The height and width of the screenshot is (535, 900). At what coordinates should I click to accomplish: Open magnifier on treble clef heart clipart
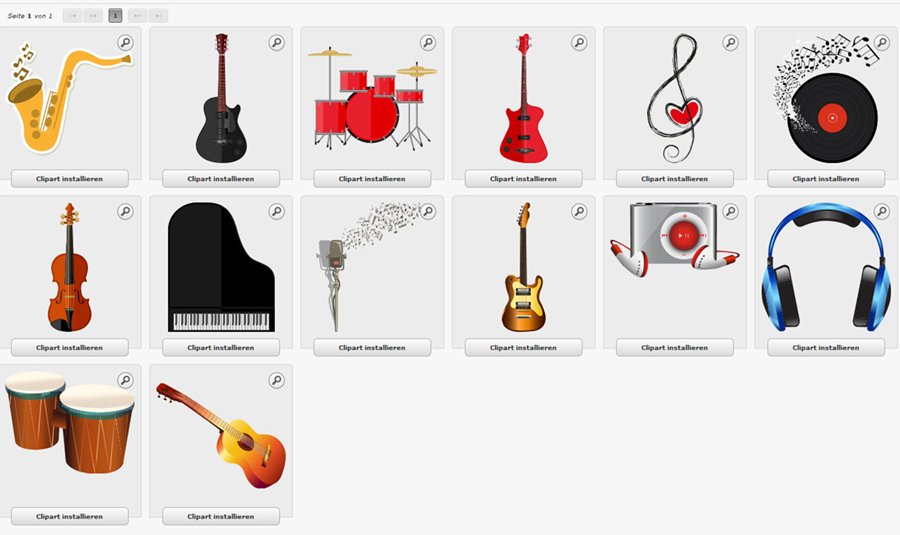[x=730, y=42]
